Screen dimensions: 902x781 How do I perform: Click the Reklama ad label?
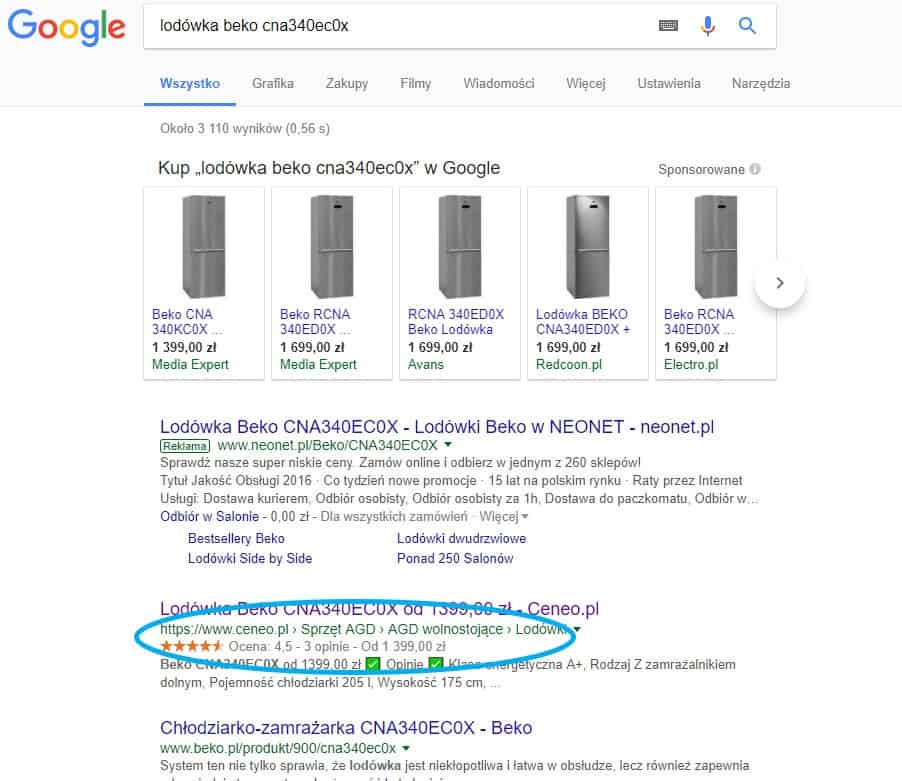click(x=185, y=446)
